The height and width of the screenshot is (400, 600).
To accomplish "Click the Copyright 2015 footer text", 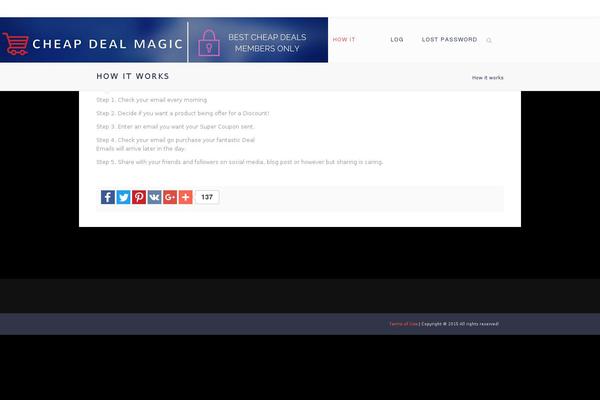I will (x=460, y=324).
